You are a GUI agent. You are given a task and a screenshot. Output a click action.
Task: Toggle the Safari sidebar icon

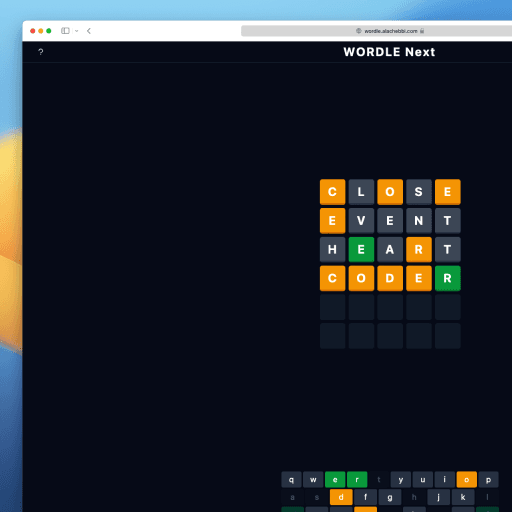tap(65, 31)
